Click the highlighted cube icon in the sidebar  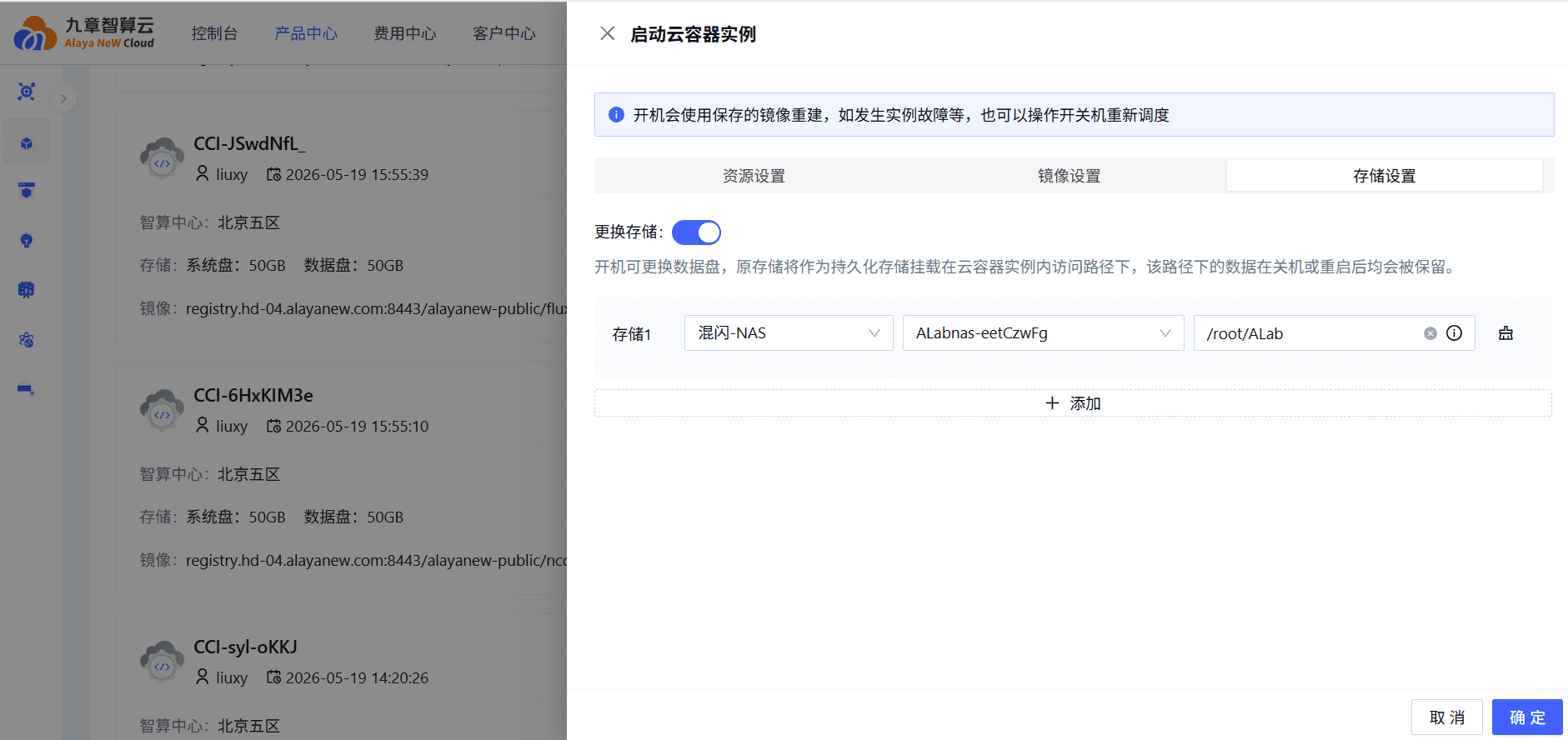pos(27,143)
